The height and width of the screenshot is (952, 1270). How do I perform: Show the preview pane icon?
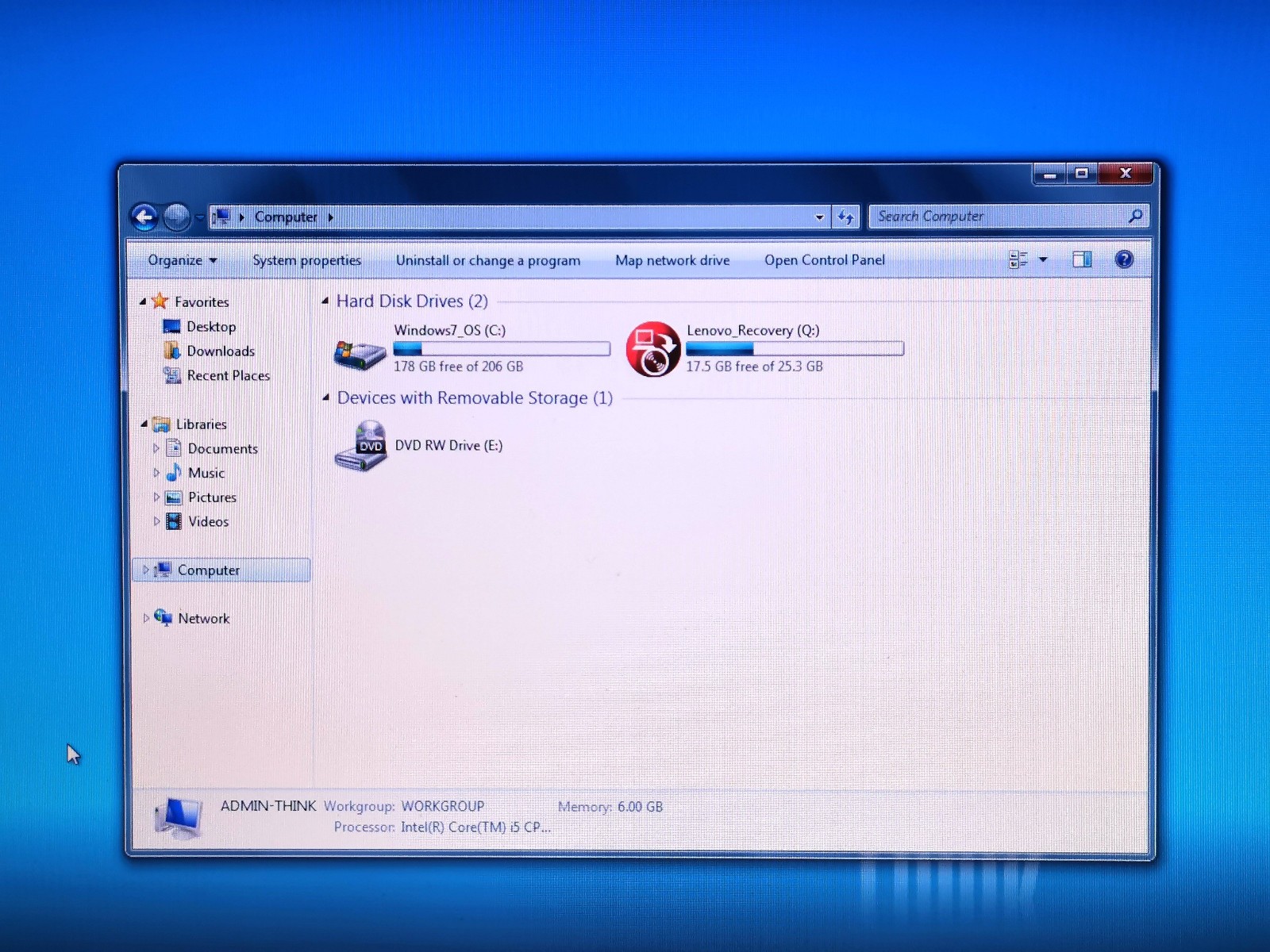(1082, 259)
